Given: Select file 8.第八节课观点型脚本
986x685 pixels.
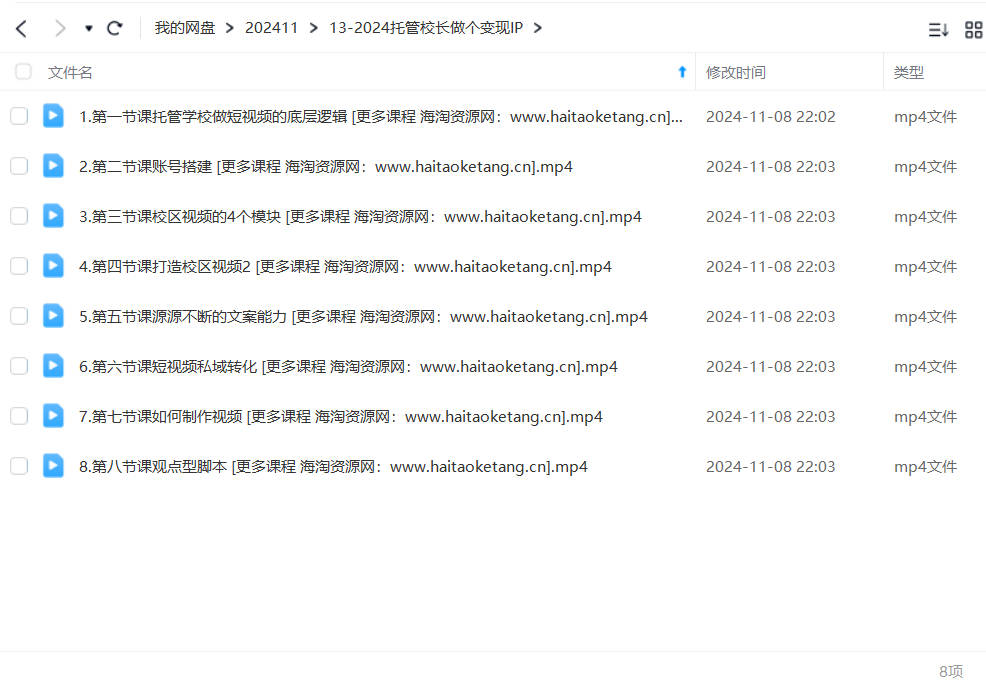Looking at the screenshot, I should [333, 467].
